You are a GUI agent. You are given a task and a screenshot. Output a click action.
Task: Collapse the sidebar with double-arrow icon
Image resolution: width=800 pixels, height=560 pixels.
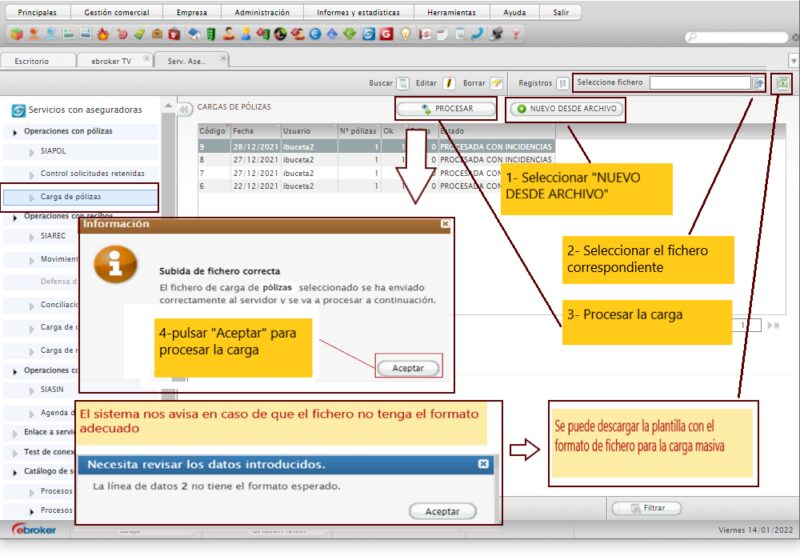click(x=185, y=109)
